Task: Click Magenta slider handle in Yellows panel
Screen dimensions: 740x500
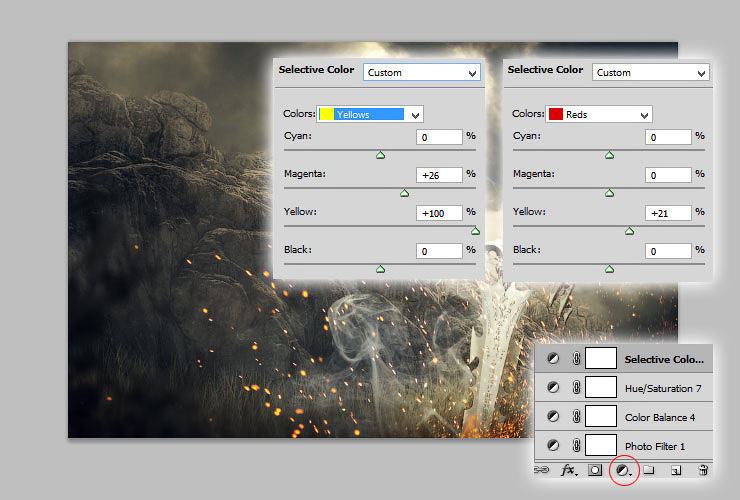Action: [404, 193]
